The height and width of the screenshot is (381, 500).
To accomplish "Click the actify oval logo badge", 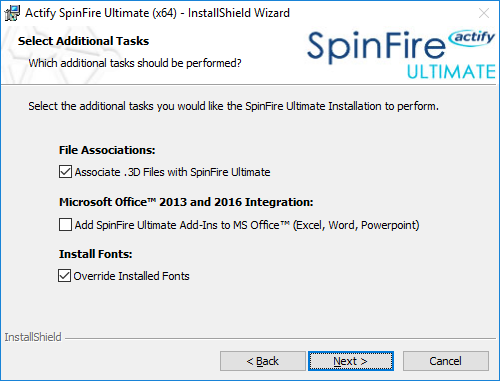I will click(471, 38).
